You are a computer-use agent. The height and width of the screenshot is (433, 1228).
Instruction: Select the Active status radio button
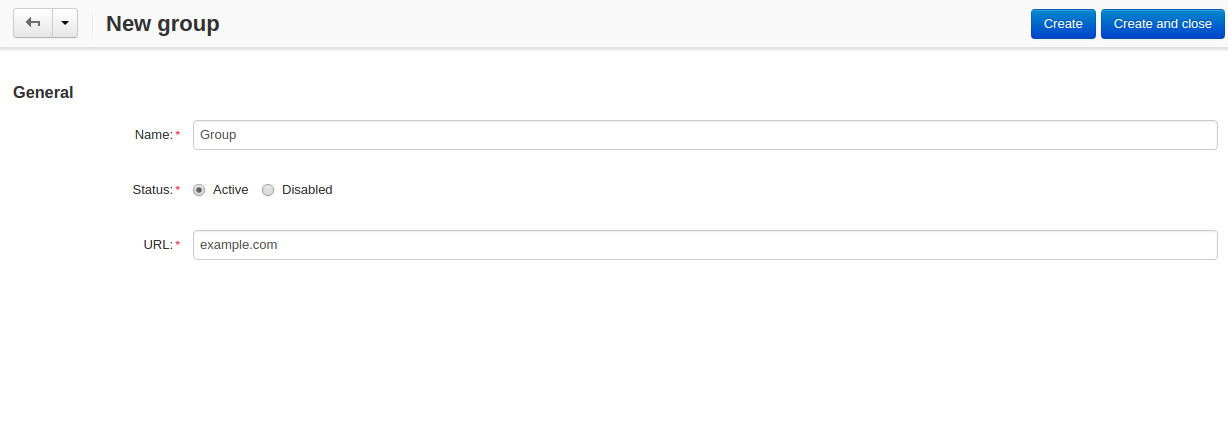coord(199,190)
